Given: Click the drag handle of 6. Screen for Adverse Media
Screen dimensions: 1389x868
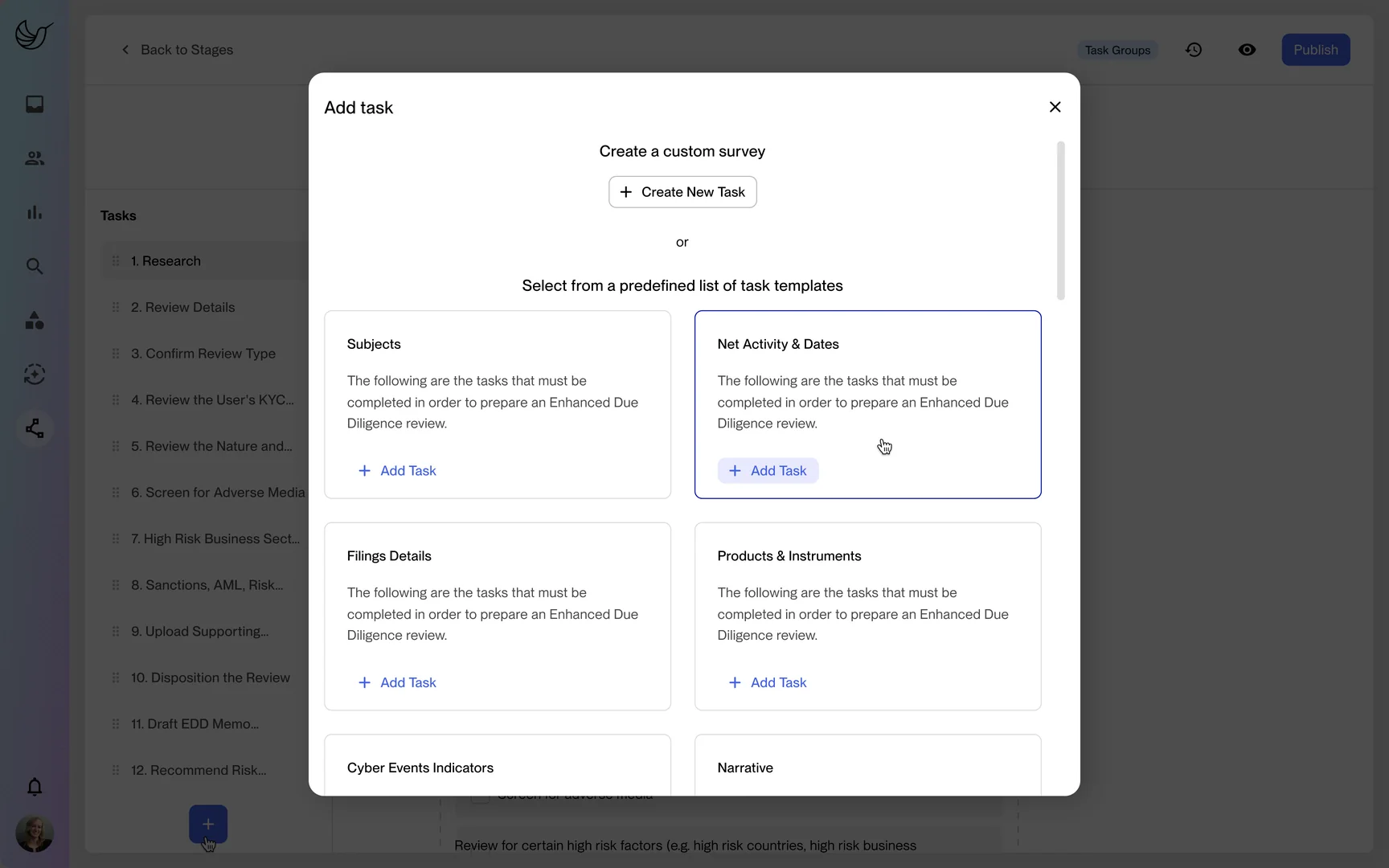Looking at the screenshot, I should pos(116,493).
